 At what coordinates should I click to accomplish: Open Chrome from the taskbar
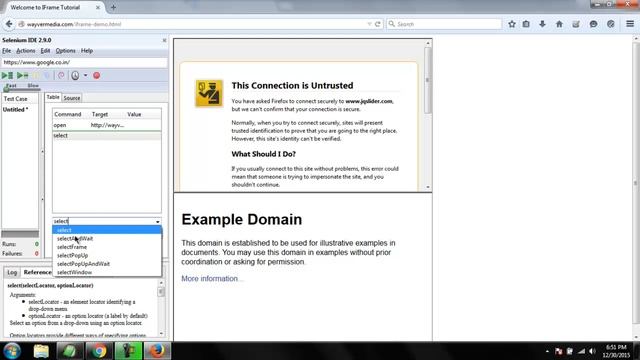(99, 351)
